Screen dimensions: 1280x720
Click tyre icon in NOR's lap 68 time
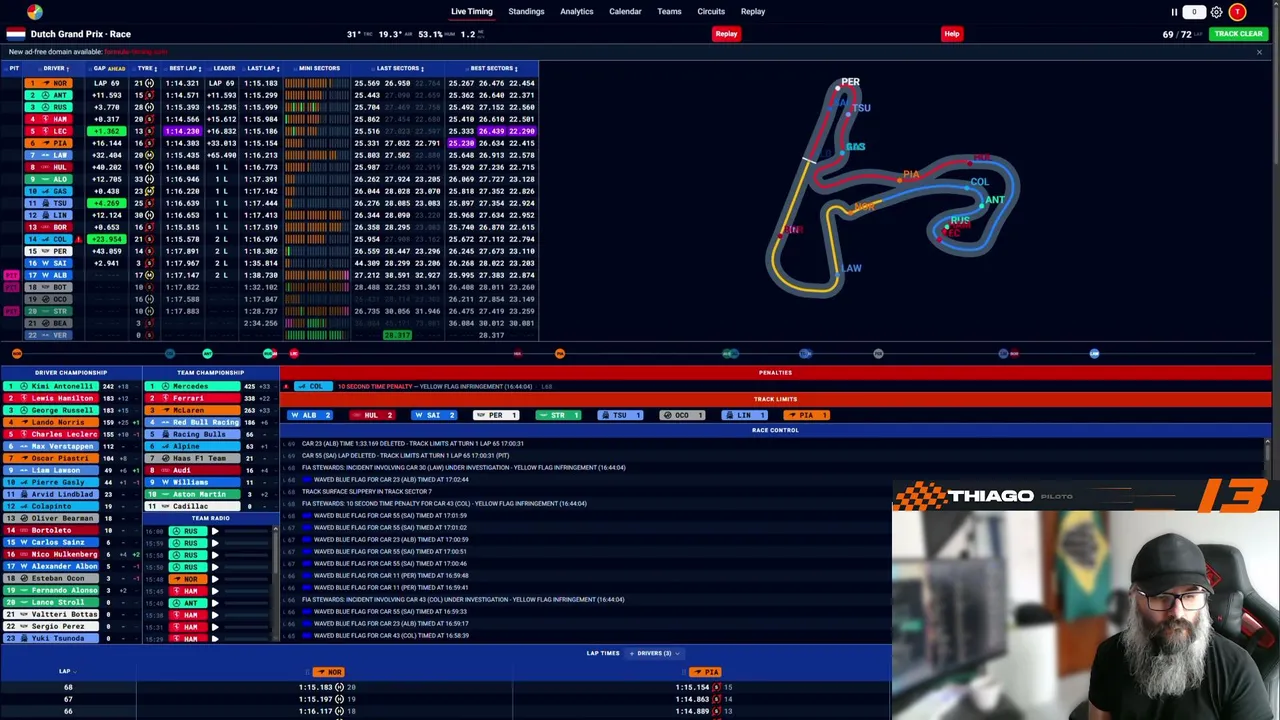[339, 687]
